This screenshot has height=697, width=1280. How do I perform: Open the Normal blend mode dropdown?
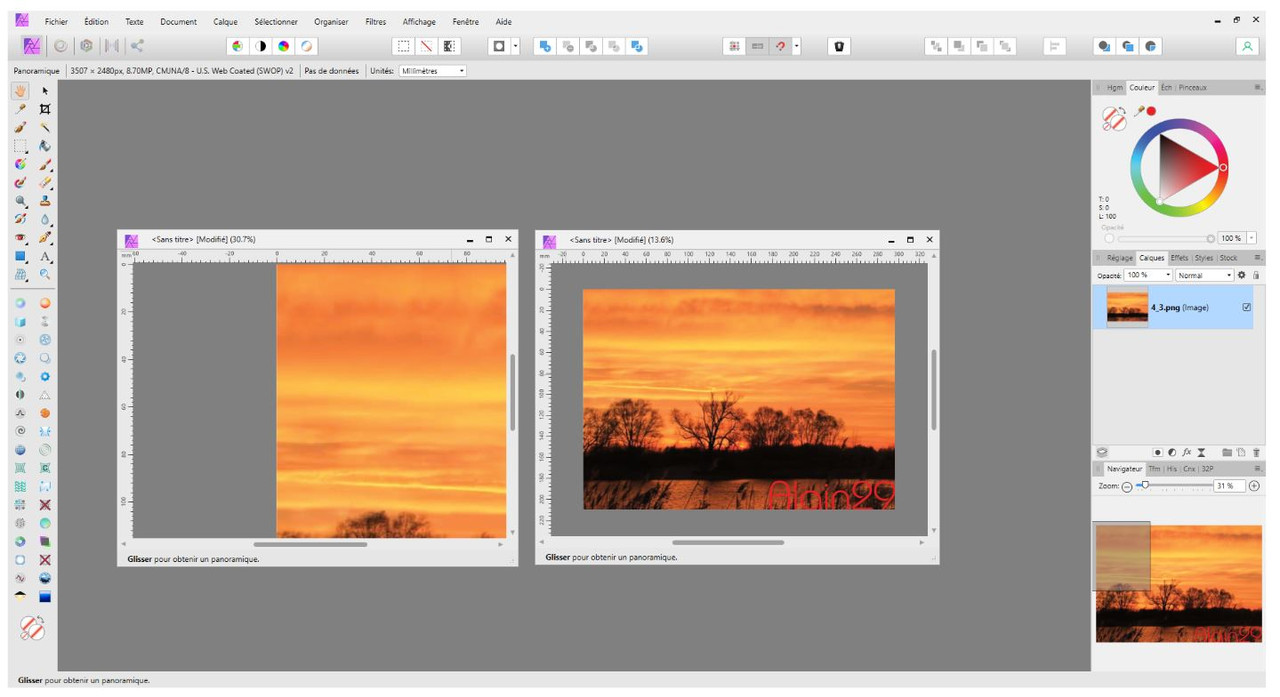click(x=1204, y=275)
